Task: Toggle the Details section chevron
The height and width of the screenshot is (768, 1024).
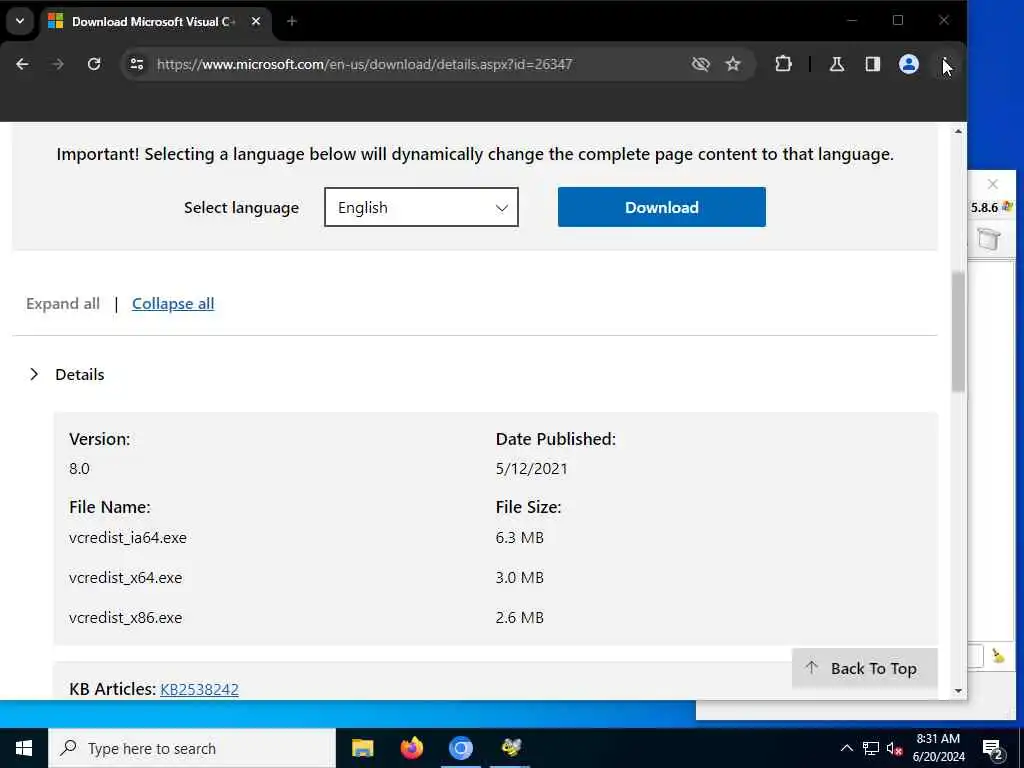Action: (x=34, y=374)
